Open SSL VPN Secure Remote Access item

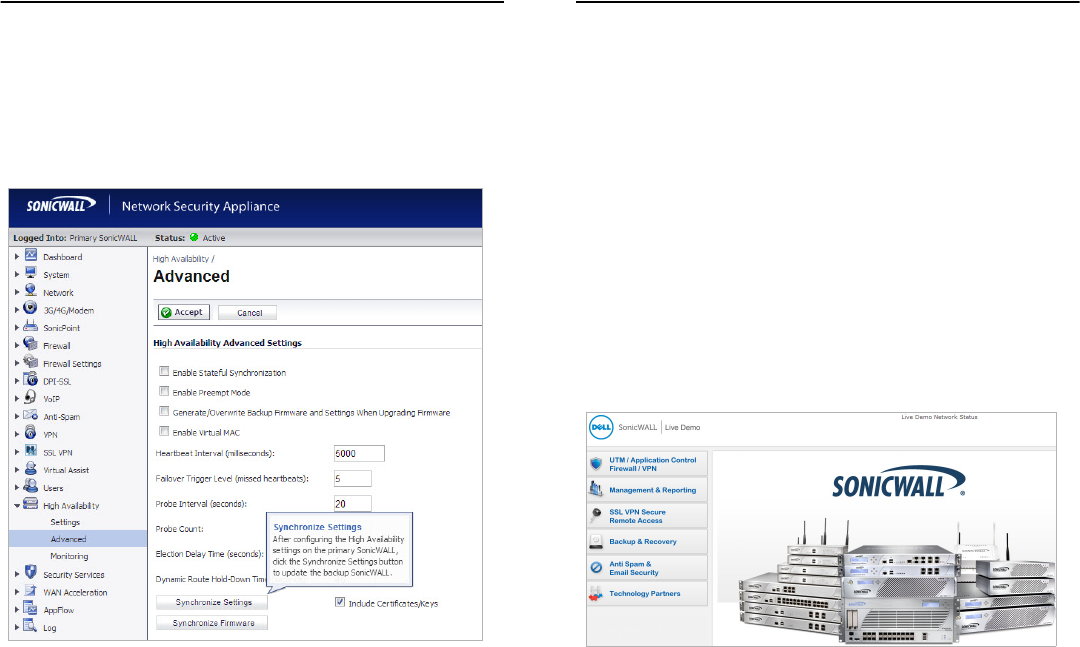pos(647,516)
